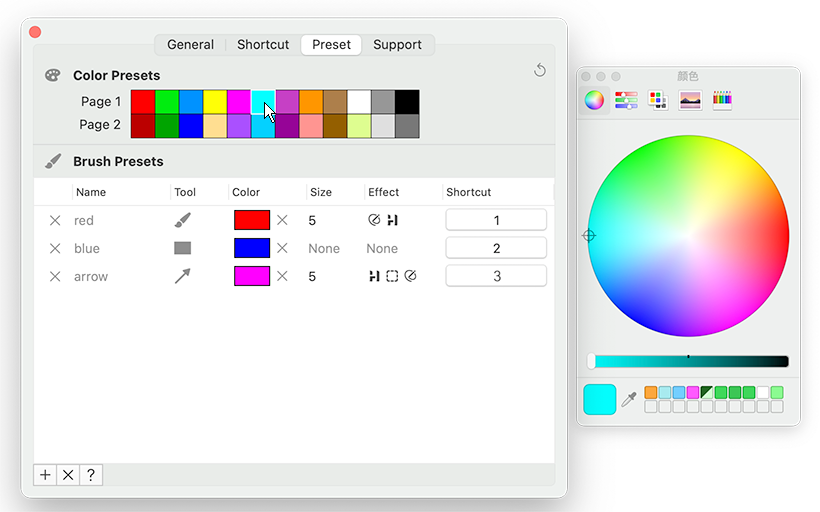
Task: Click the size value None in blue row
Action: [x=324, y=248]
